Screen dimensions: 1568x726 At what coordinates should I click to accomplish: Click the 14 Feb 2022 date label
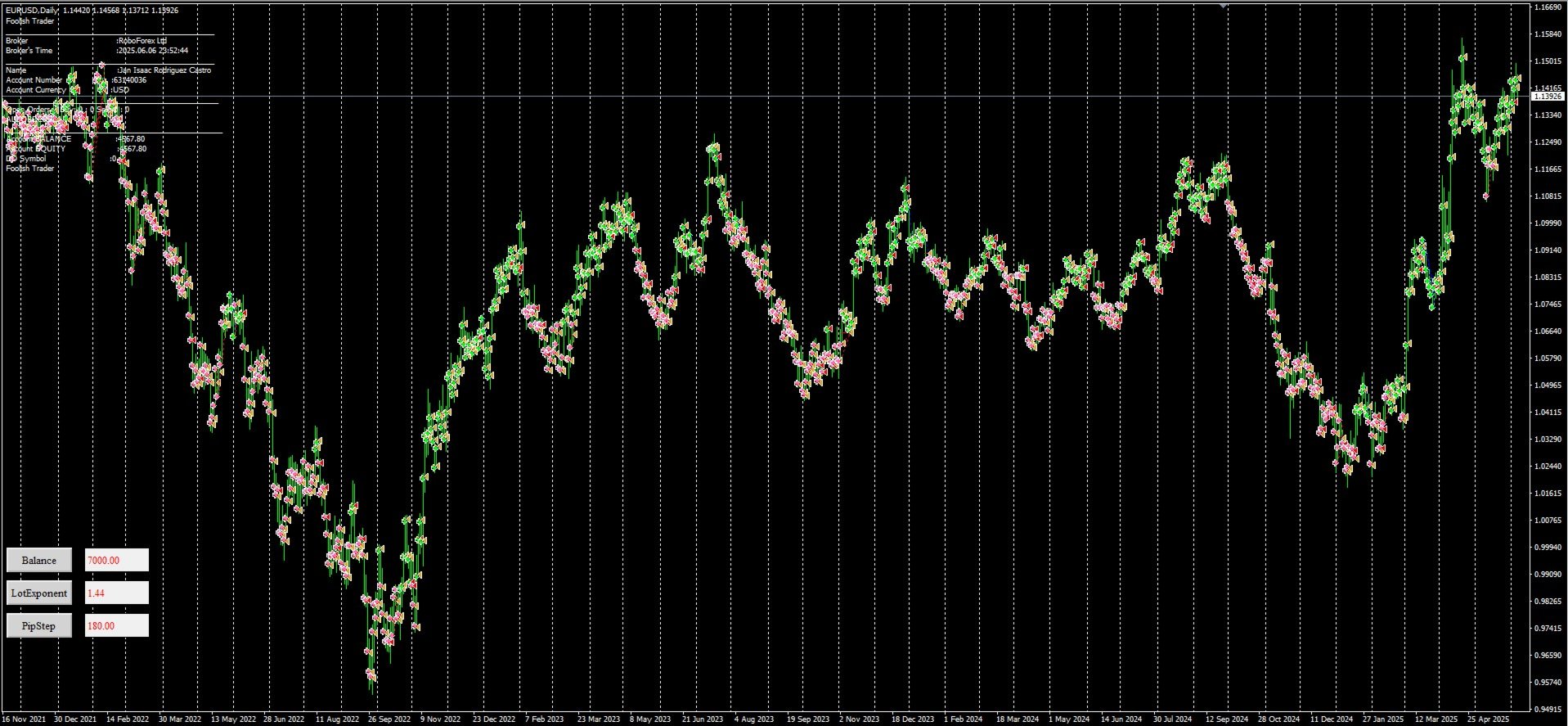(x=128, y=719)
